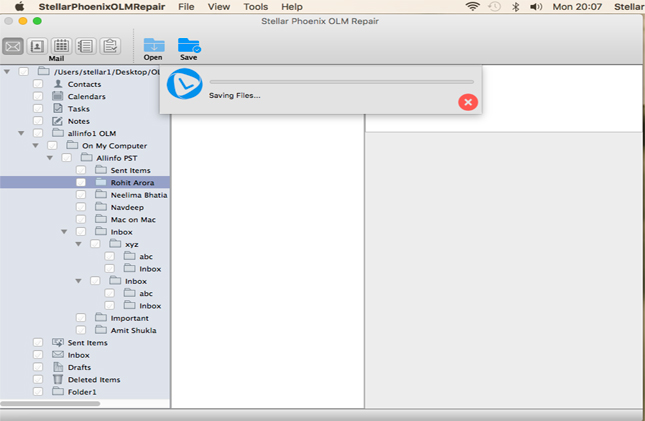Open the Notes view toolbar icon
The image size is (645, 421).
pyautogui.click(x=86, y=46)
